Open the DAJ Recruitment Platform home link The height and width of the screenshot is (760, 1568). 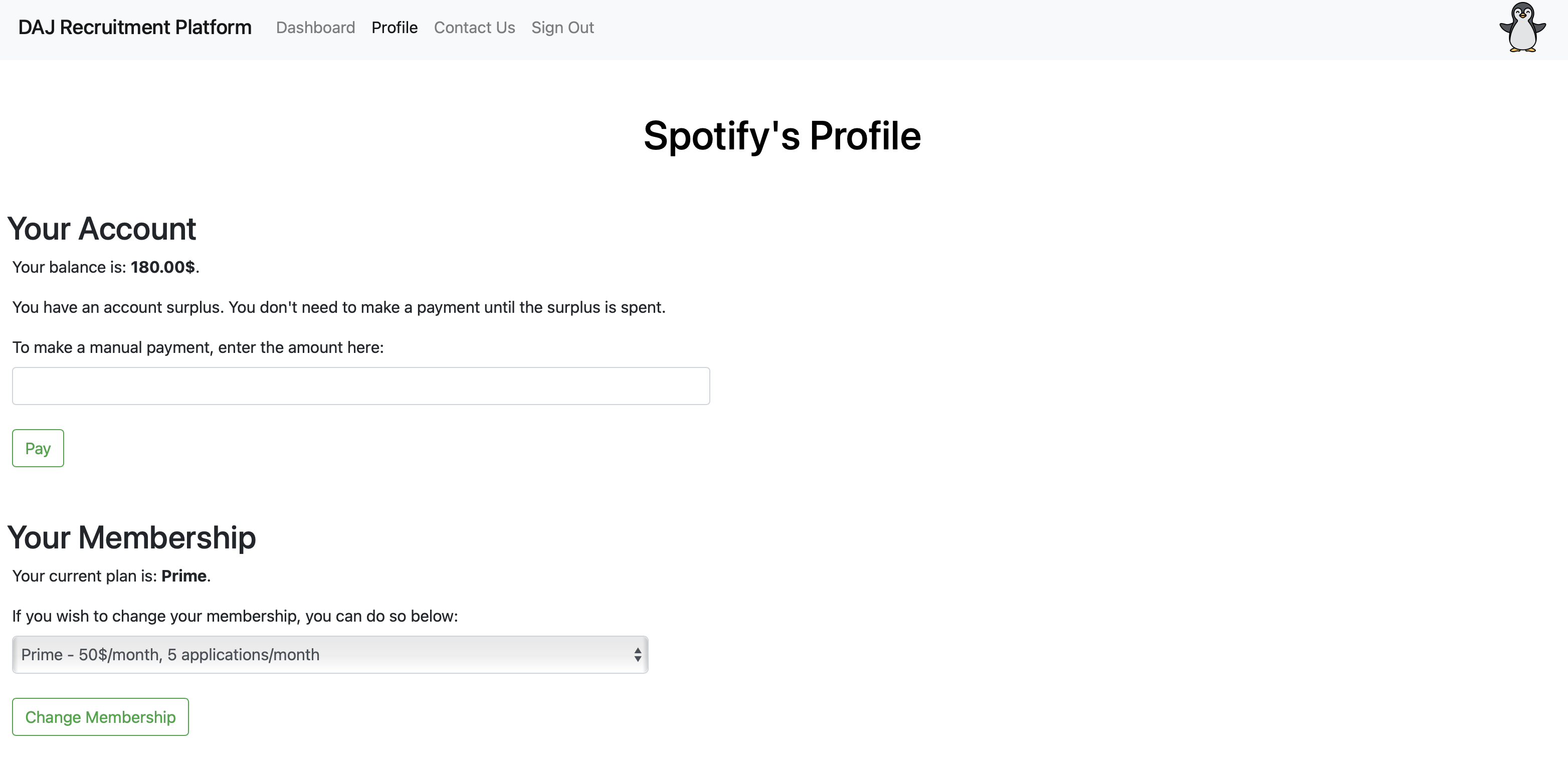(x=135, y=28)
